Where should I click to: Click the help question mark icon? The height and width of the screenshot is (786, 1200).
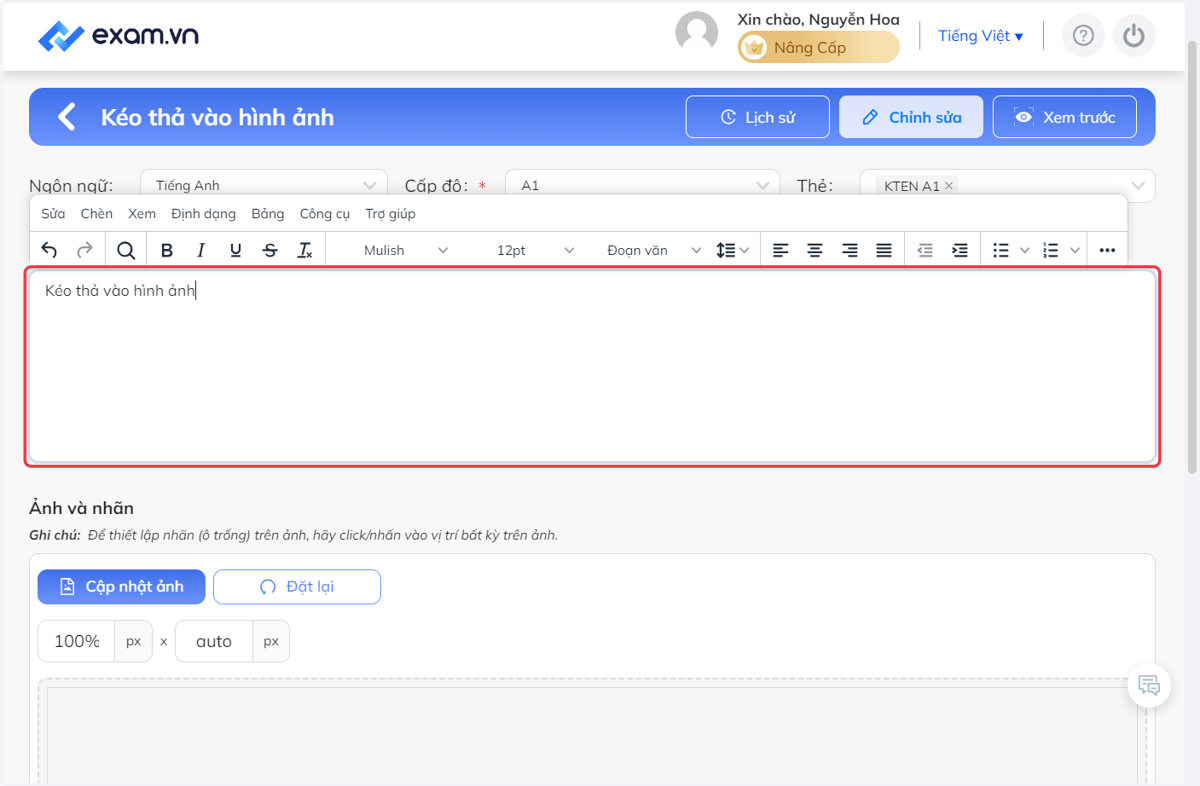tap(1083, 36)
